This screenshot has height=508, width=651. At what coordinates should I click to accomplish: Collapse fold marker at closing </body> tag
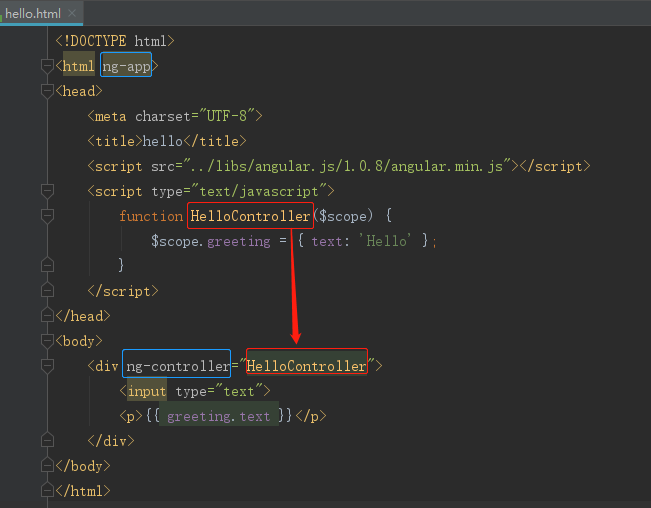click(x=47, y=465)
